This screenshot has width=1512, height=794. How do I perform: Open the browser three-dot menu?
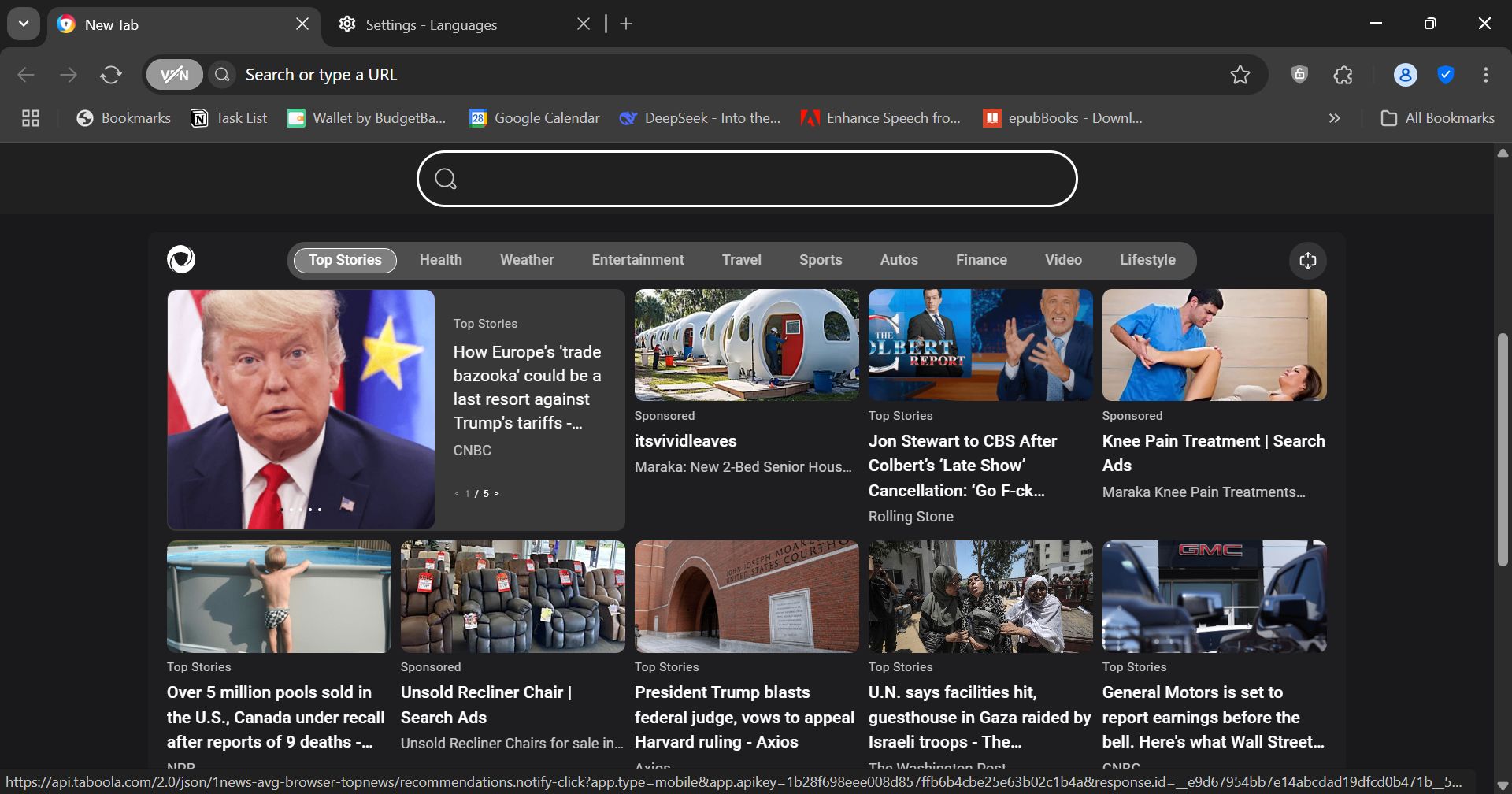point(1486,75)
